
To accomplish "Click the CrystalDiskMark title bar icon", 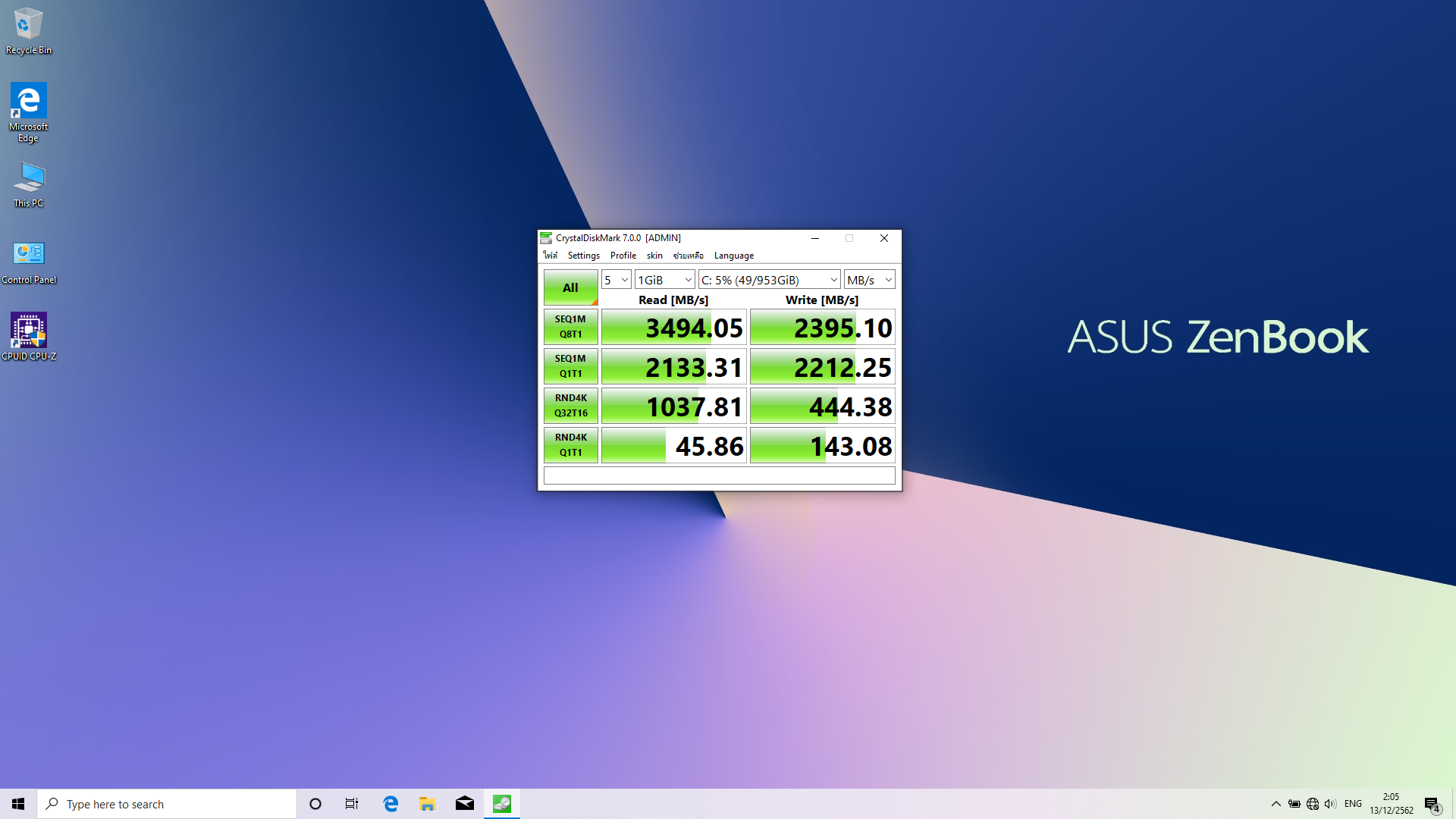I will [546, 238].
